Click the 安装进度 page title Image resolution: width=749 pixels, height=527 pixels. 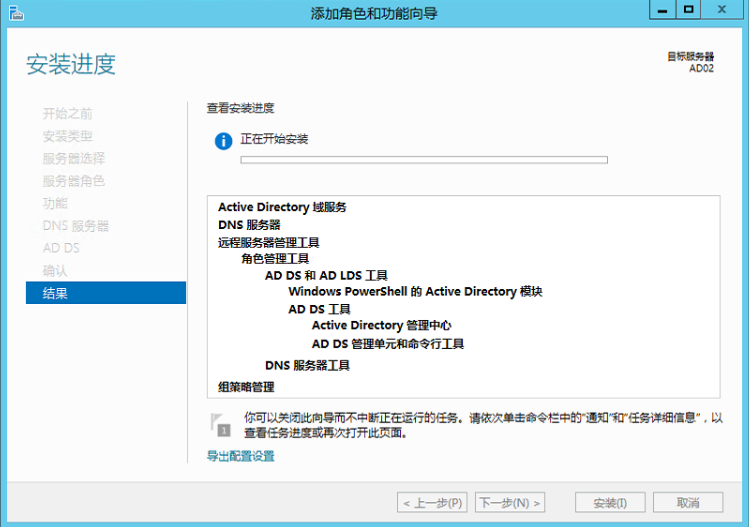pos(71,64)
